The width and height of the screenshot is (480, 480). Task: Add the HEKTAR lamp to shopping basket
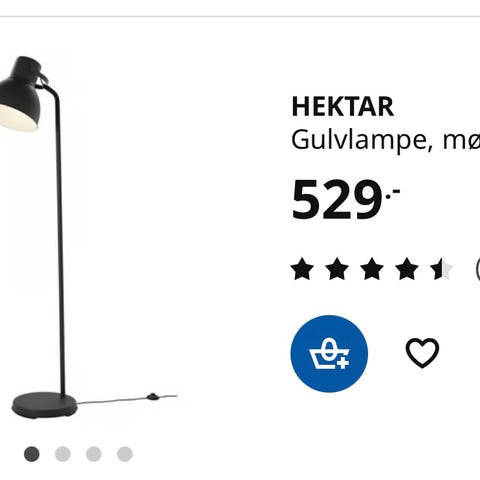pyautogui.click(x=329, y=354)
